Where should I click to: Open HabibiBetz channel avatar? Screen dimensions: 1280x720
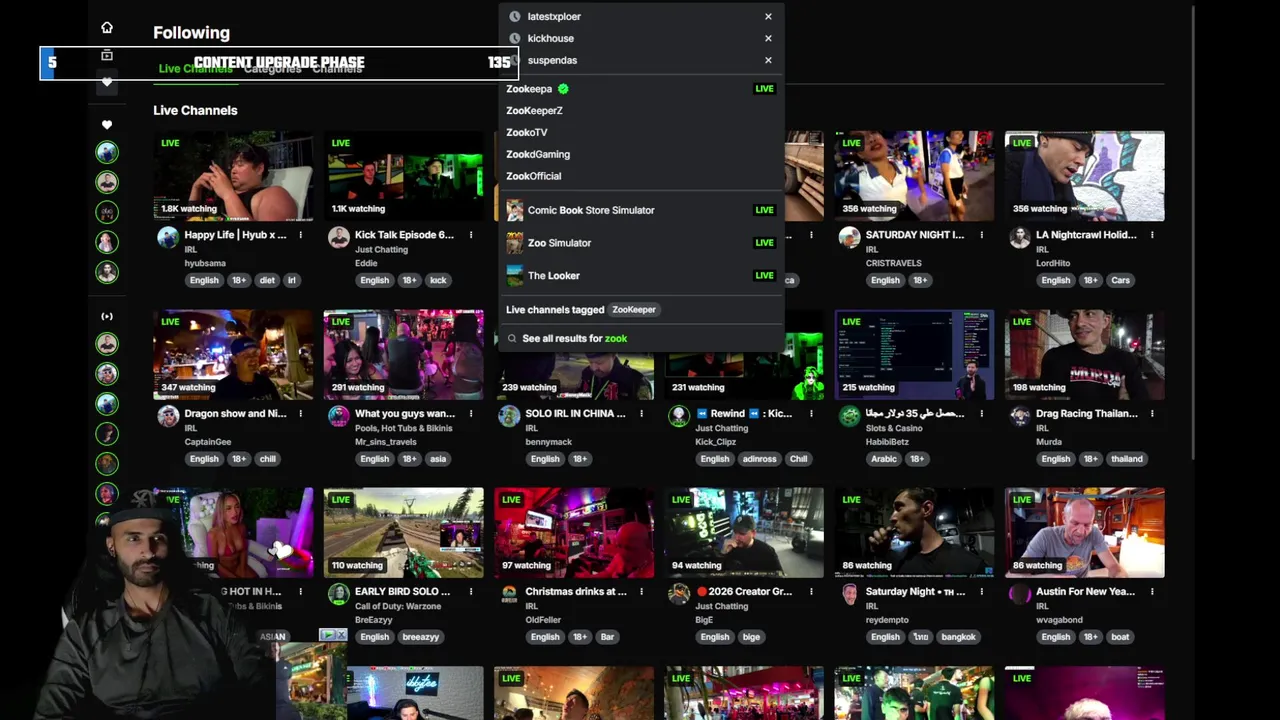click(x=849, y=415)
